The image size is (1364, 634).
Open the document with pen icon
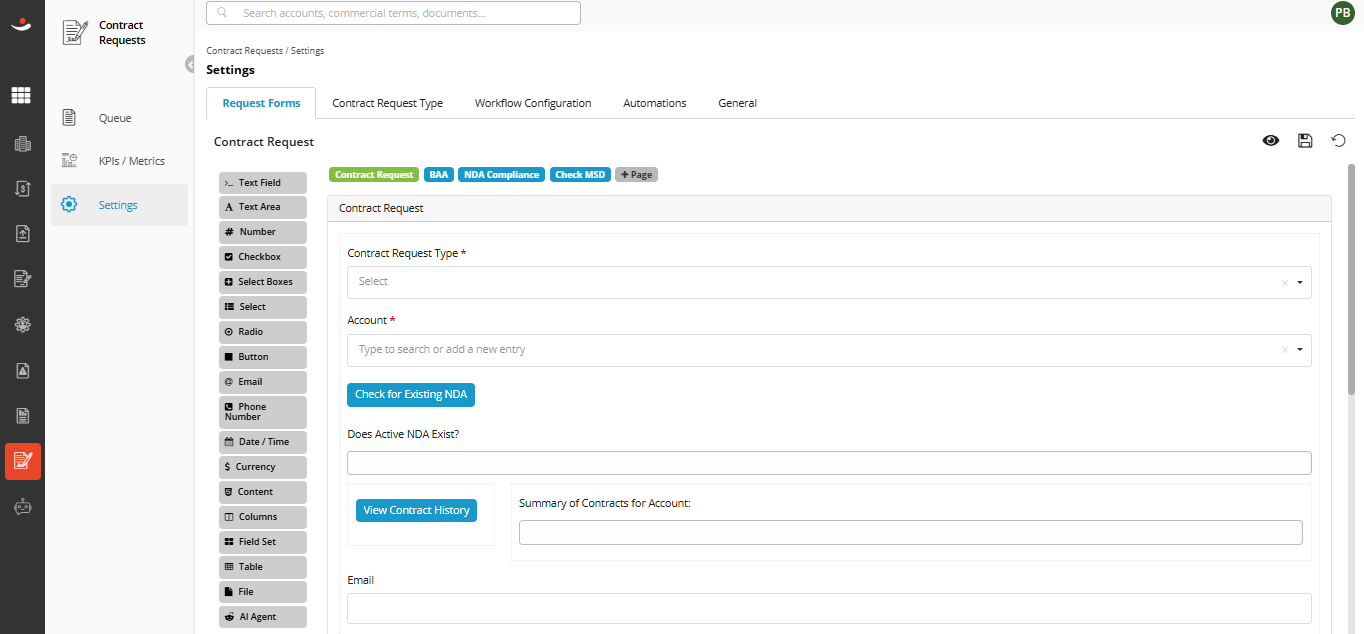coord(22,279)
